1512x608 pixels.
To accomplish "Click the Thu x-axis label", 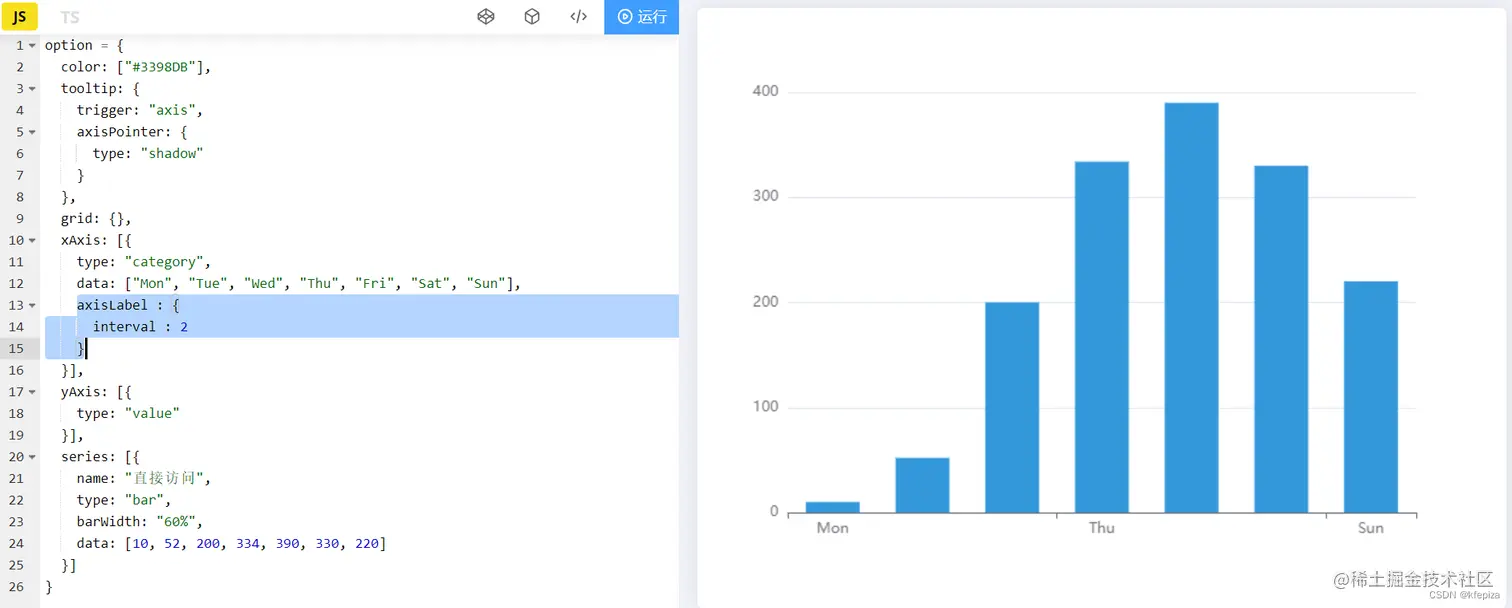I will pyautogui.click(x=1102, y=528).
